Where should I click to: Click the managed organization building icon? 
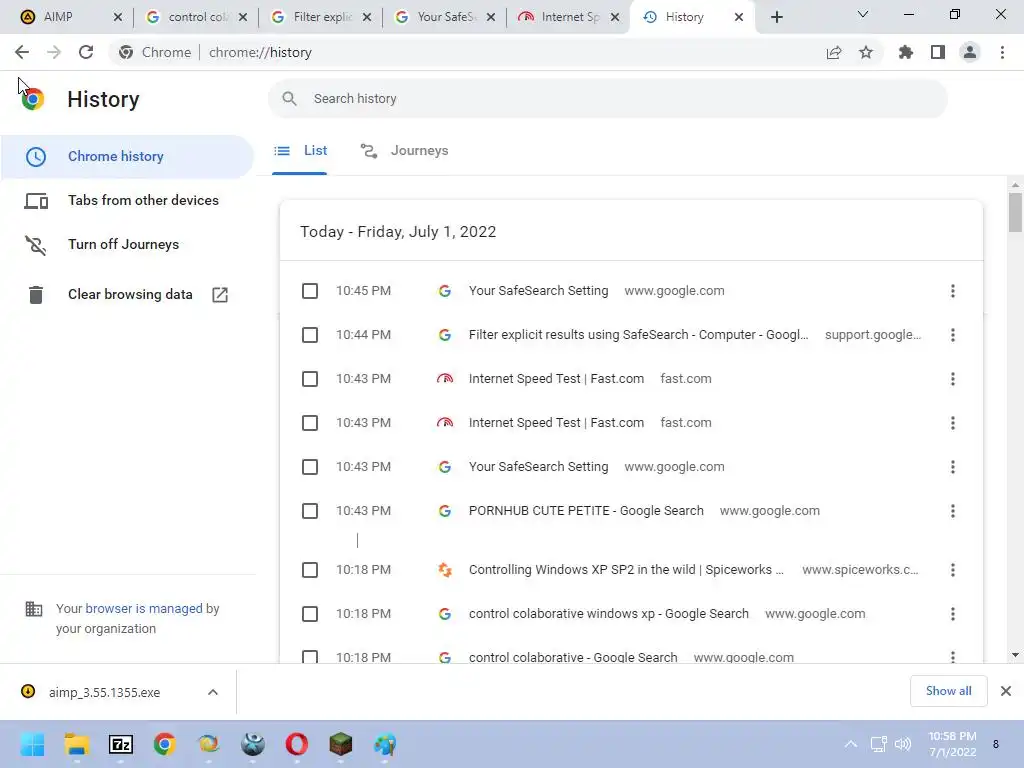34,609
